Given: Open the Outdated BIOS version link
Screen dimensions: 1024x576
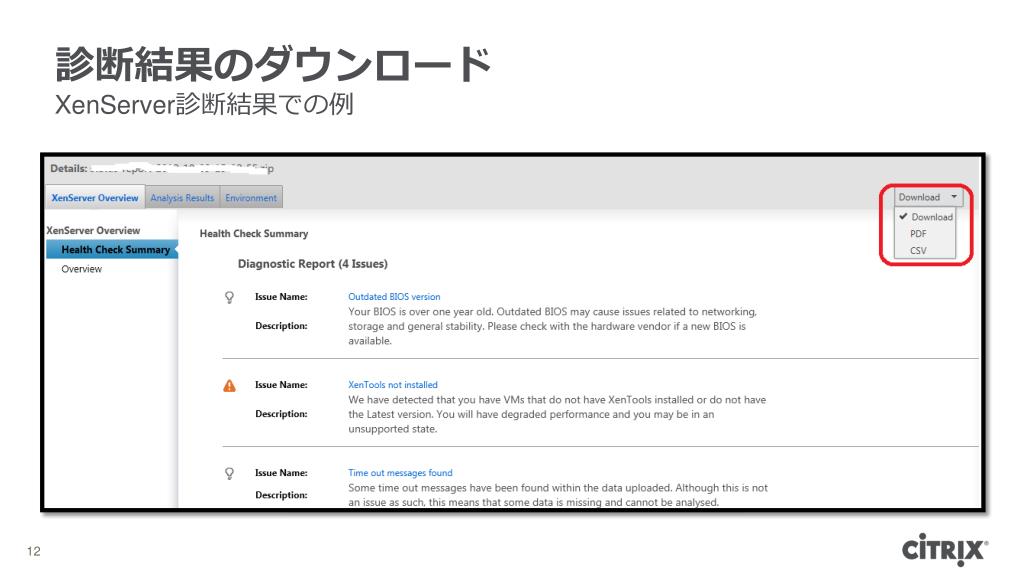Looking at the screenshot, I should 394,296.
